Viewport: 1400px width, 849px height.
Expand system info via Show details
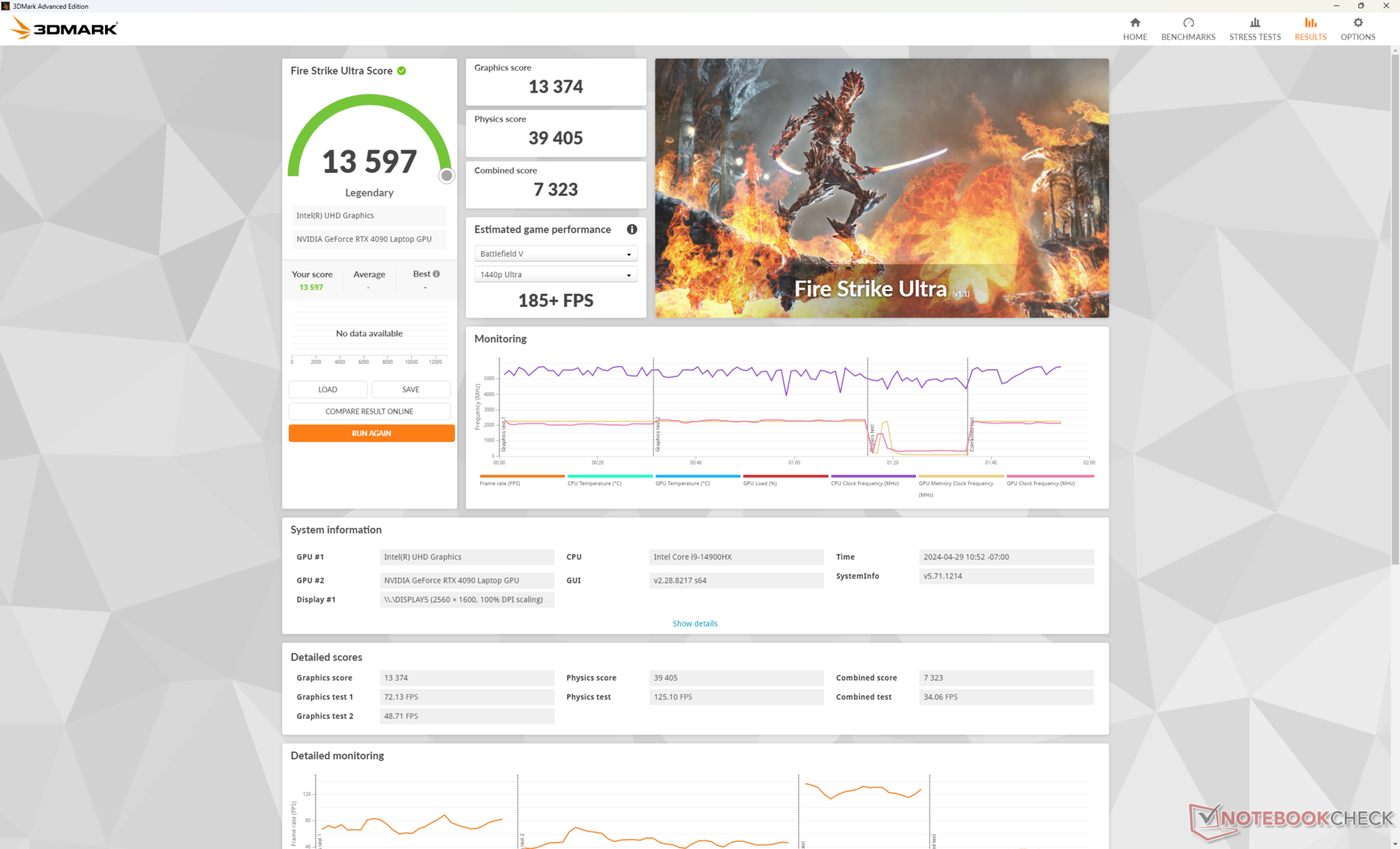click(694, 624)
